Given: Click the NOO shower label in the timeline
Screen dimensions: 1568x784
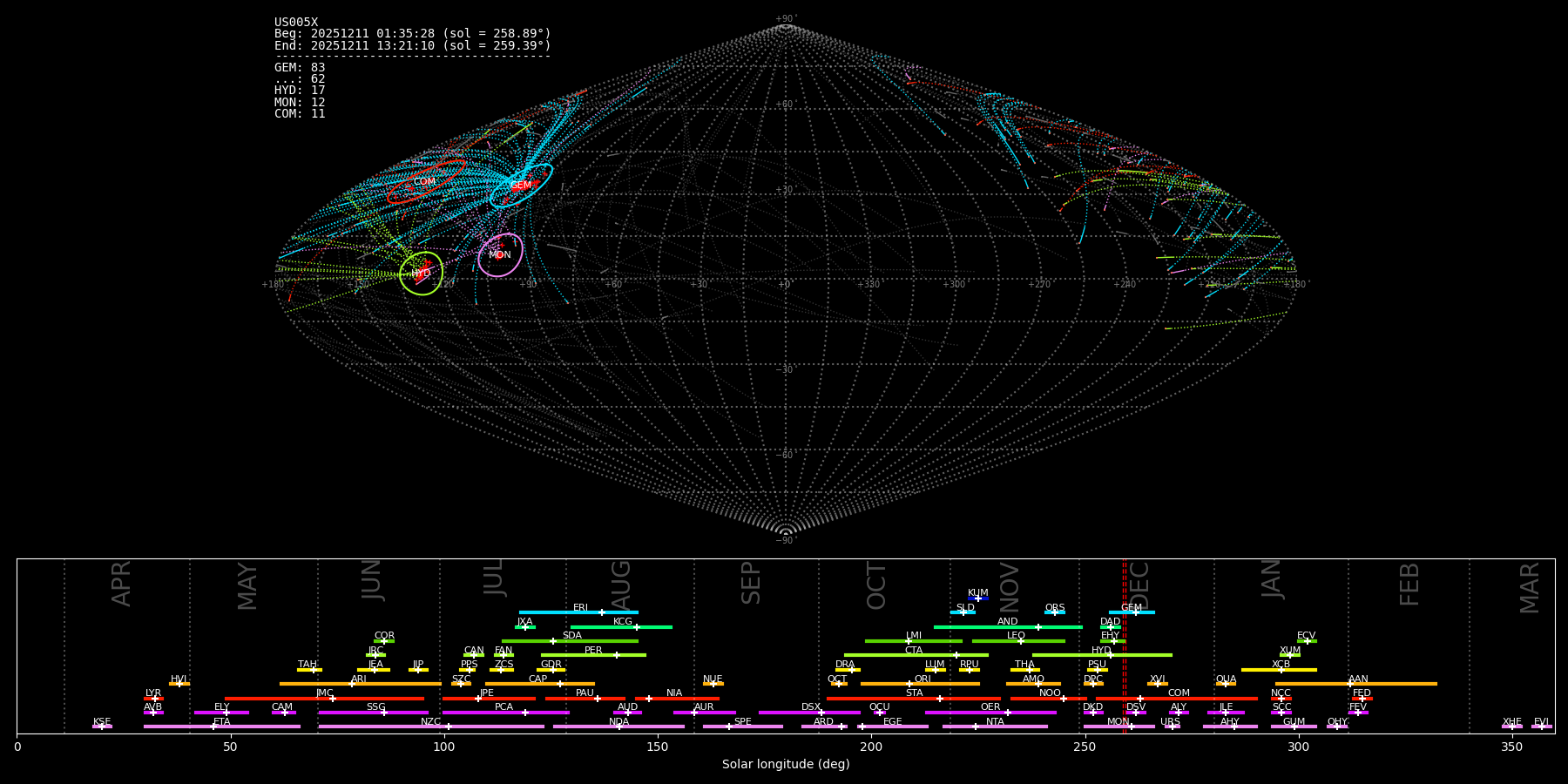Looking at the screenshot, I should 1050,693.
